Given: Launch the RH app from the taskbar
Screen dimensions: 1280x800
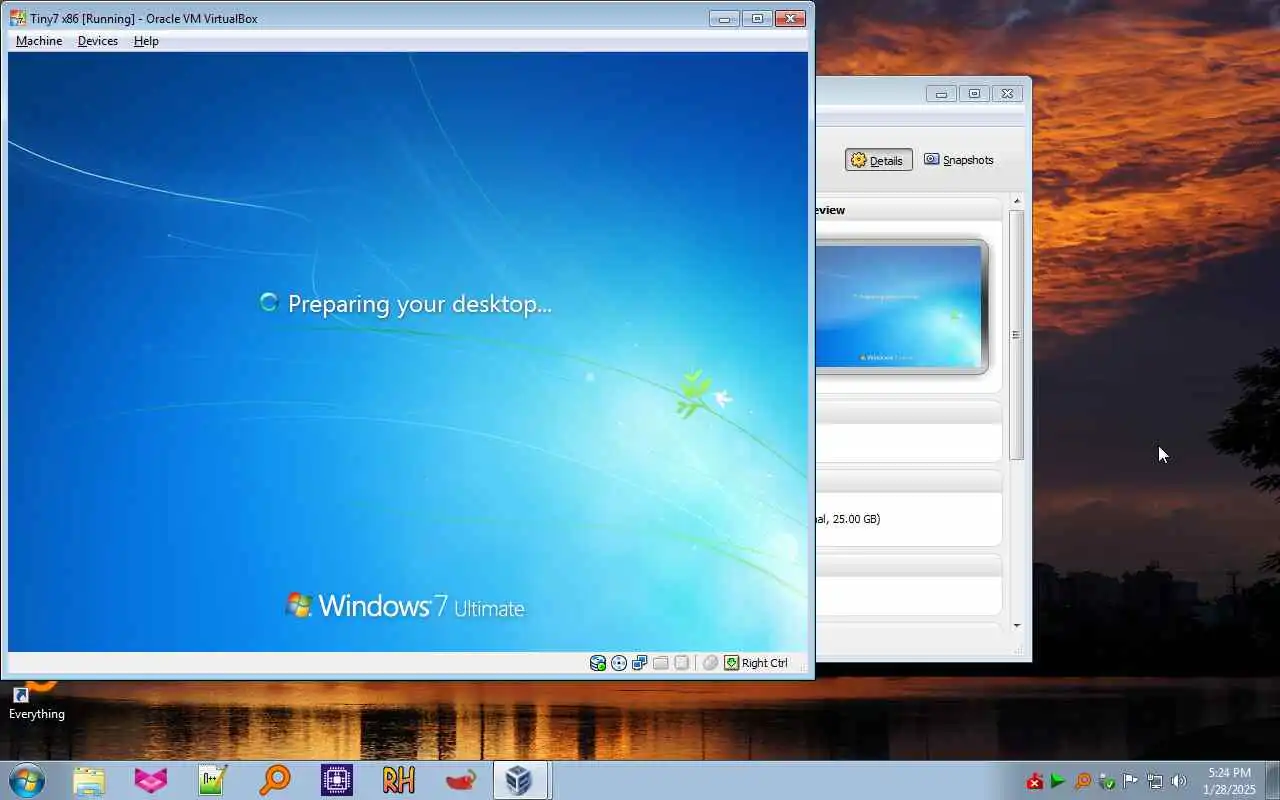Looking at the screenshot, I should click(x=399, y=780).
